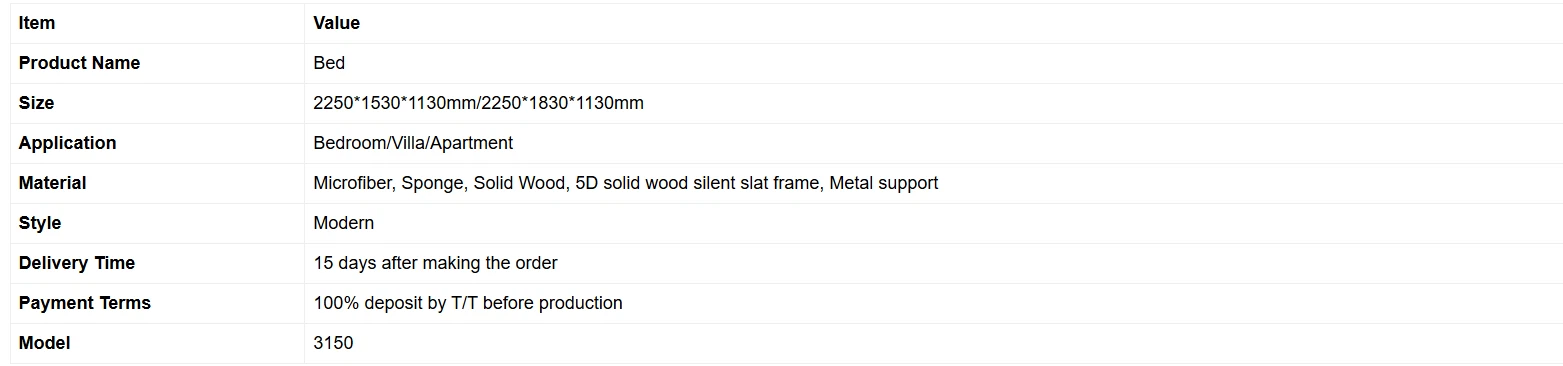1563x366 pixels.
Task: Select the Delivery Time row label
Action: click(157, 263)
